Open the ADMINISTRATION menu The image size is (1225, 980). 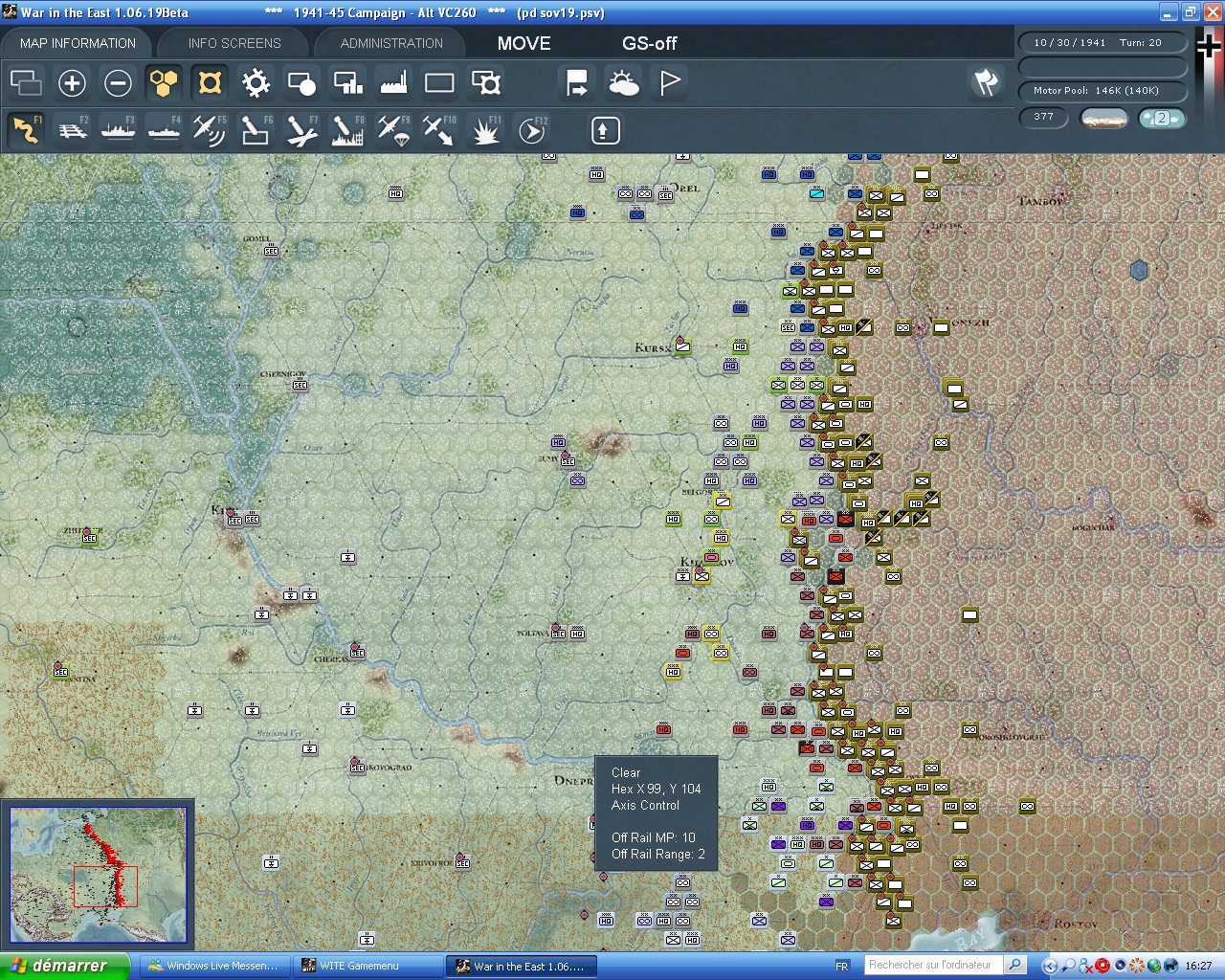click(390, 42)
